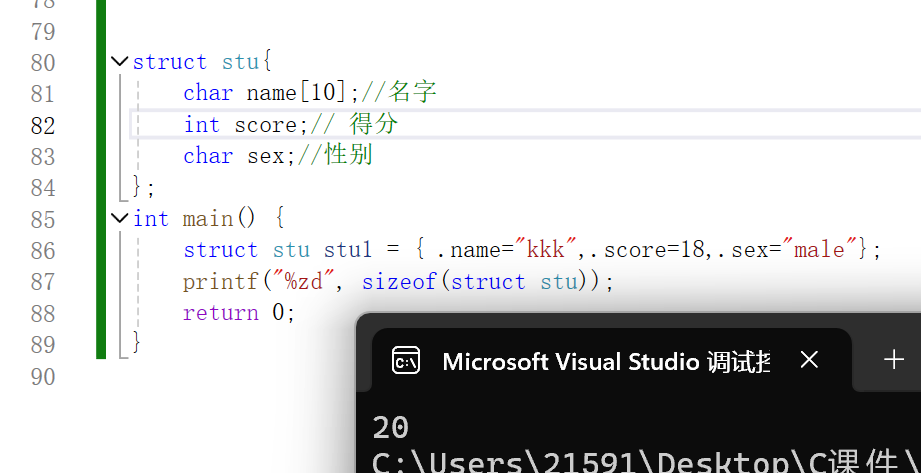Click the name[10] array declaration
Image resolution: width=921 pixels, height=473 pixels.
296,93
